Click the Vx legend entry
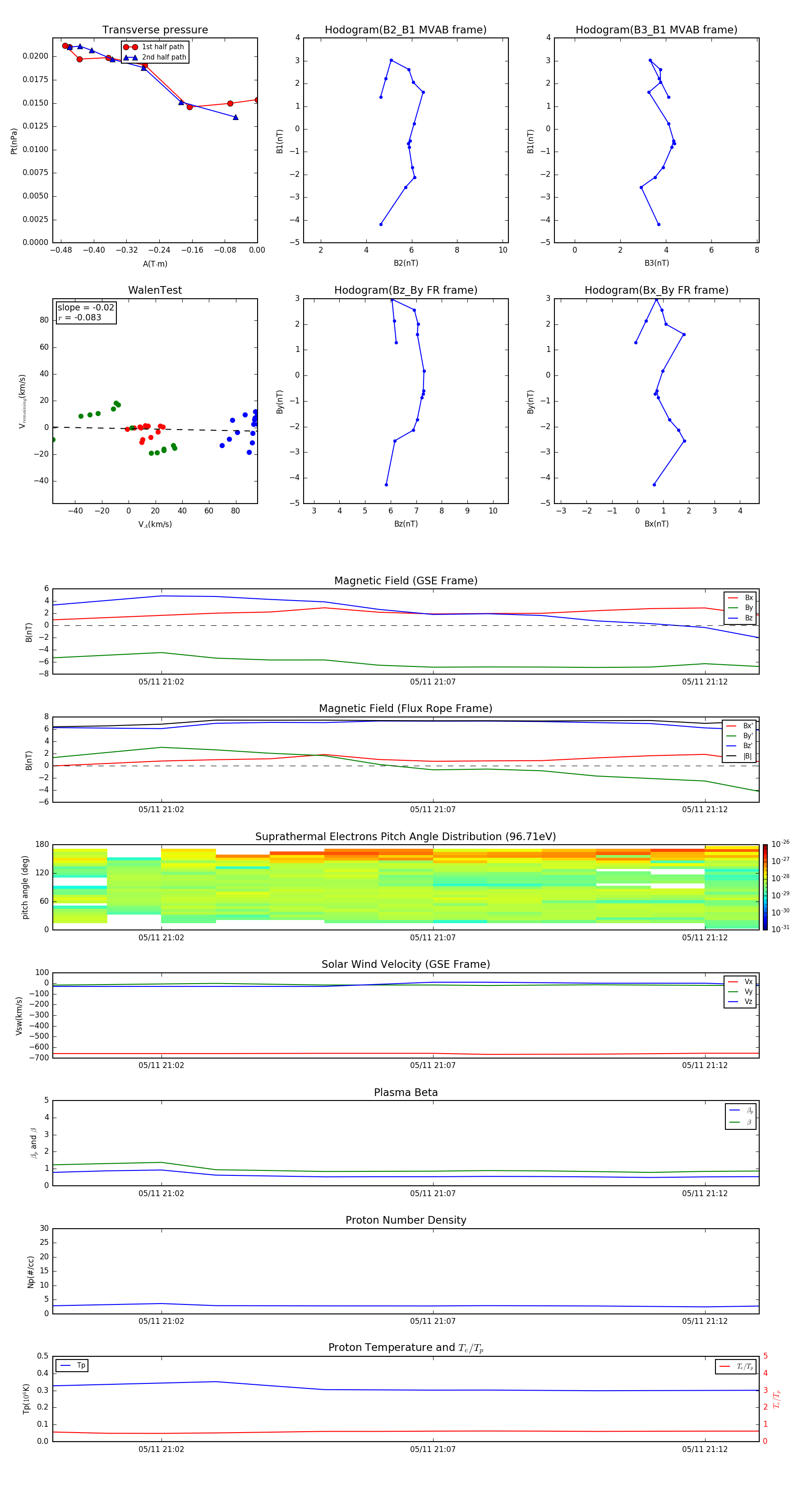Screen dimensions: 812x1489 tap(740, 981)
